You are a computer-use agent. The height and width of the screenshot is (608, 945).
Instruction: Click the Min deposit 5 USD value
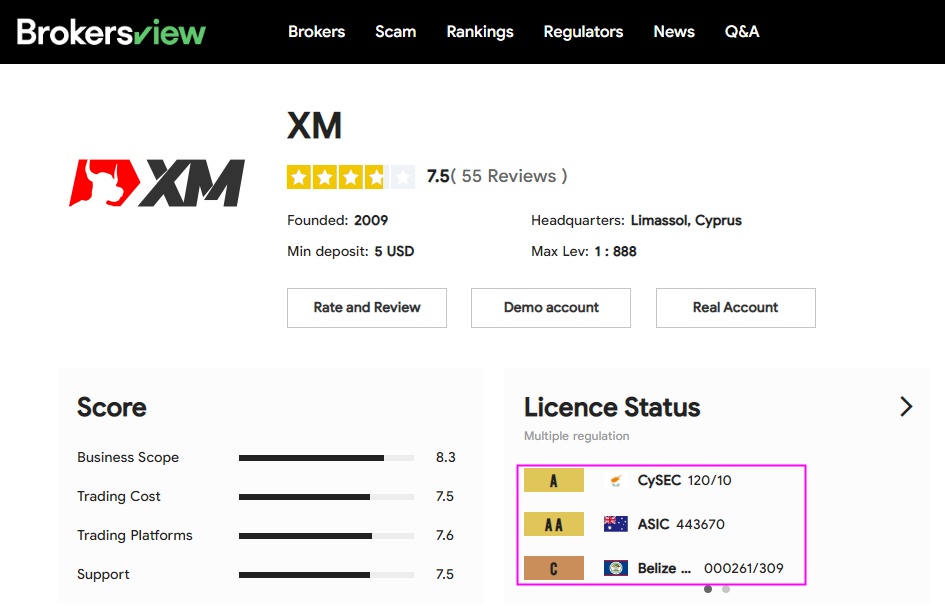tap(394, 251)
